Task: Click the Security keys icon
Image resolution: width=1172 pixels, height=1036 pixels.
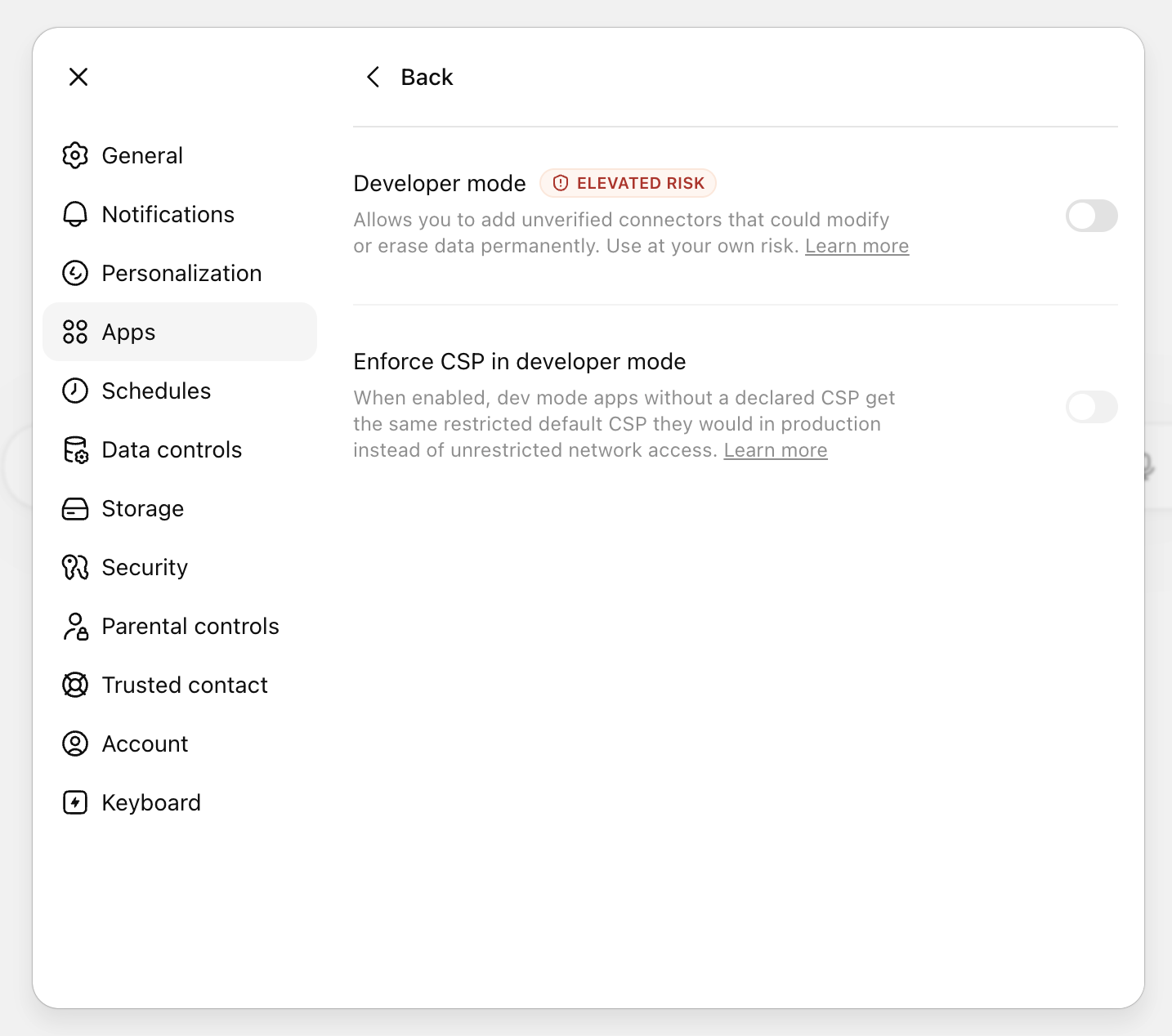Action: 75,567
